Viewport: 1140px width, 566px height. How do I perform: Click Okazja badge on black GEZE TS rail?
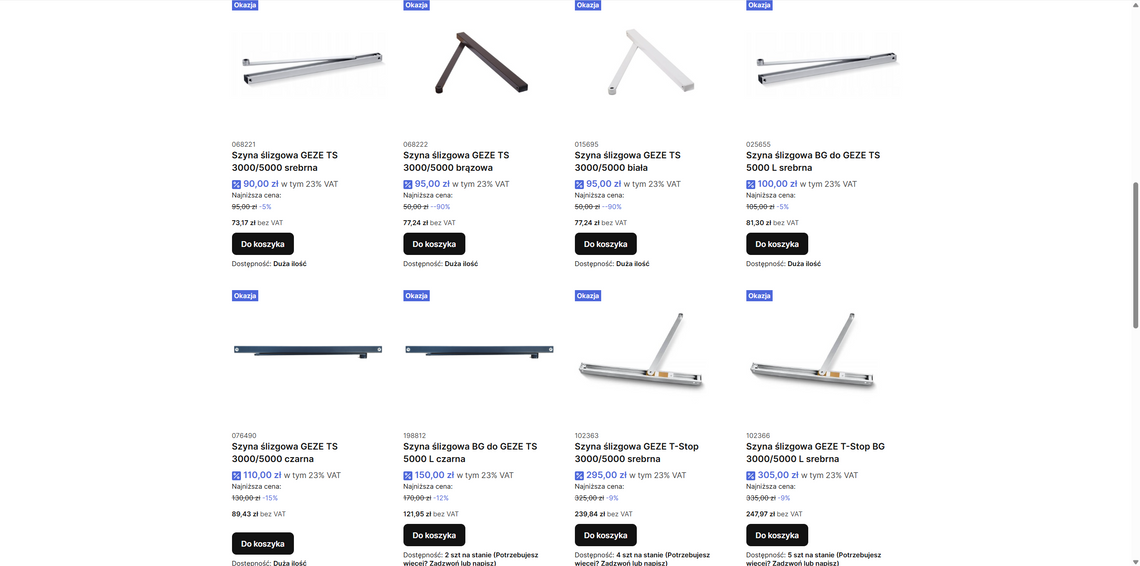pos(245,296)
